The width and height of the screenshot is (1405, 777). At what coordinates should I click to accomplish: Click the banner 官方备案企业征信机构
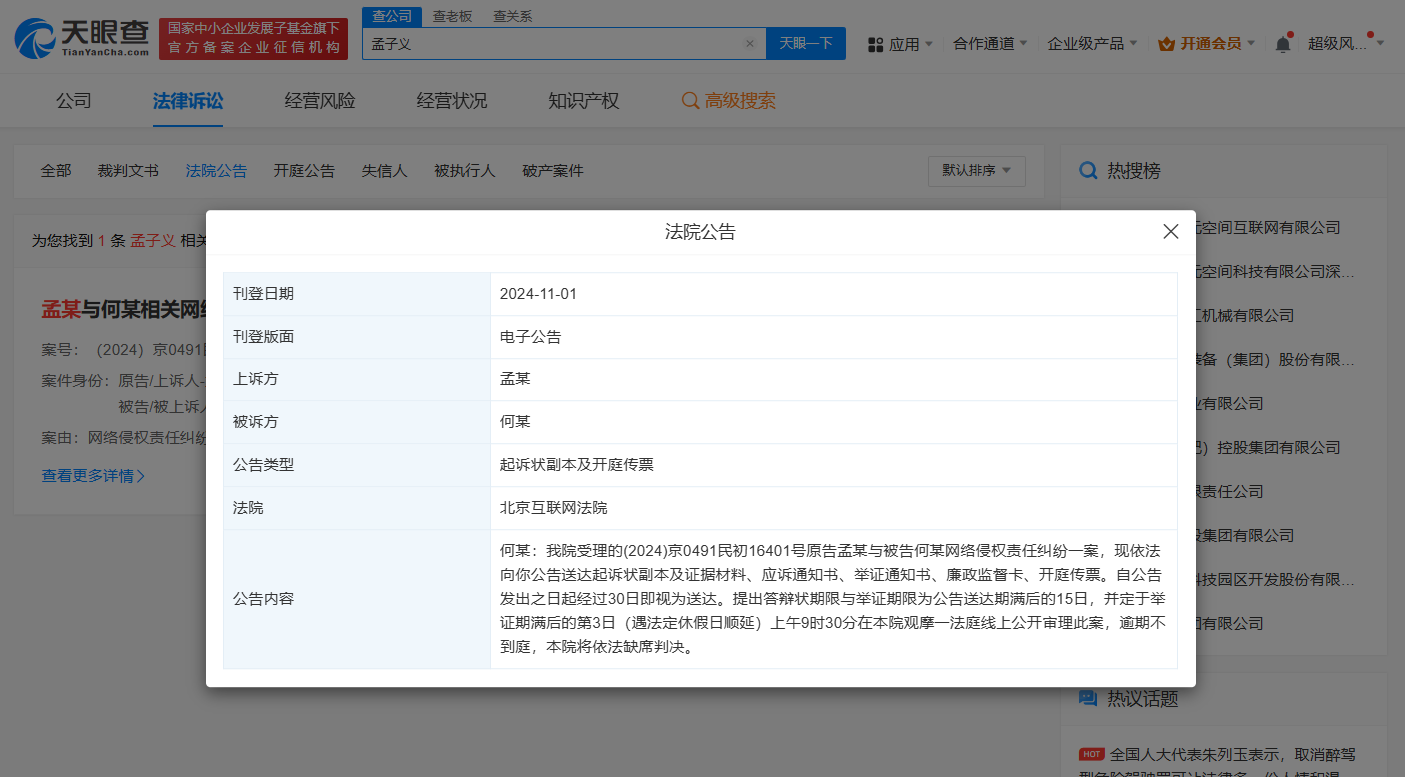coord(253,47)
